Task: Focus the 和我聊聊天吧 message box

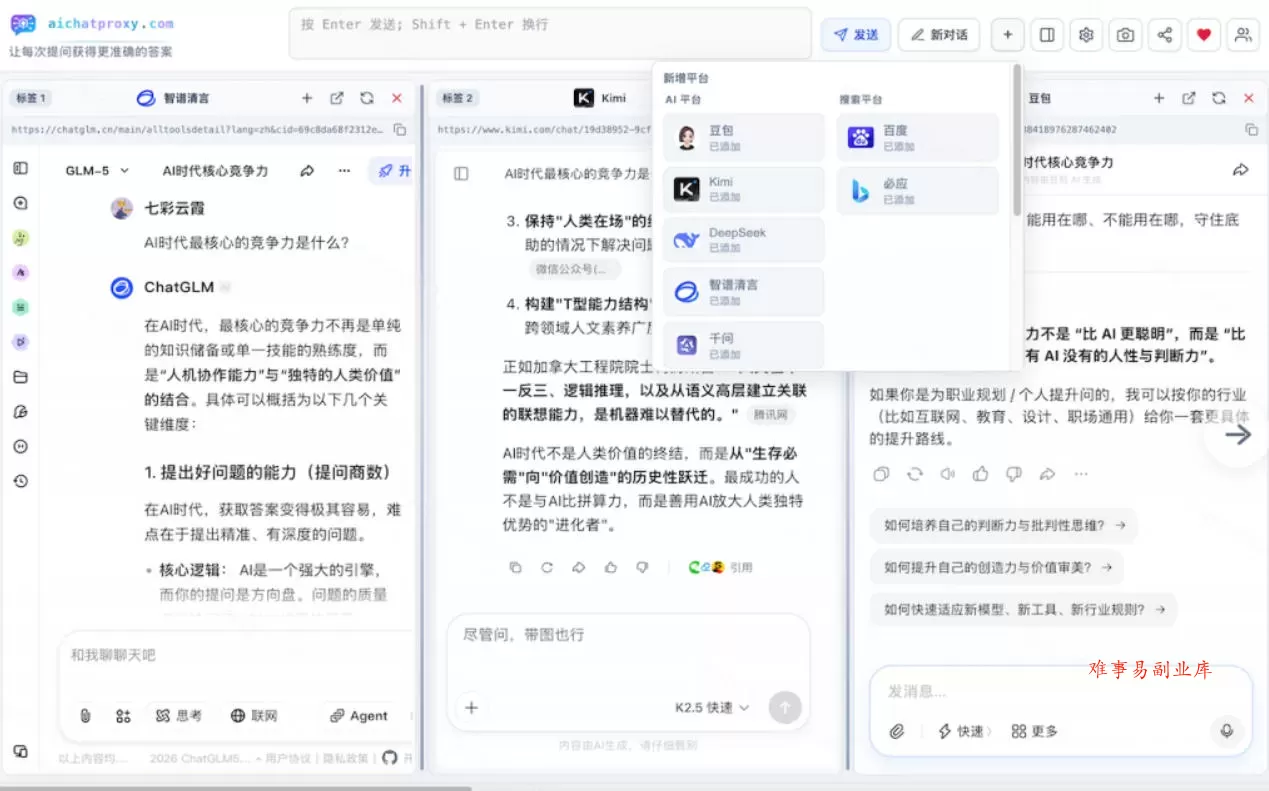Action: 235,656
